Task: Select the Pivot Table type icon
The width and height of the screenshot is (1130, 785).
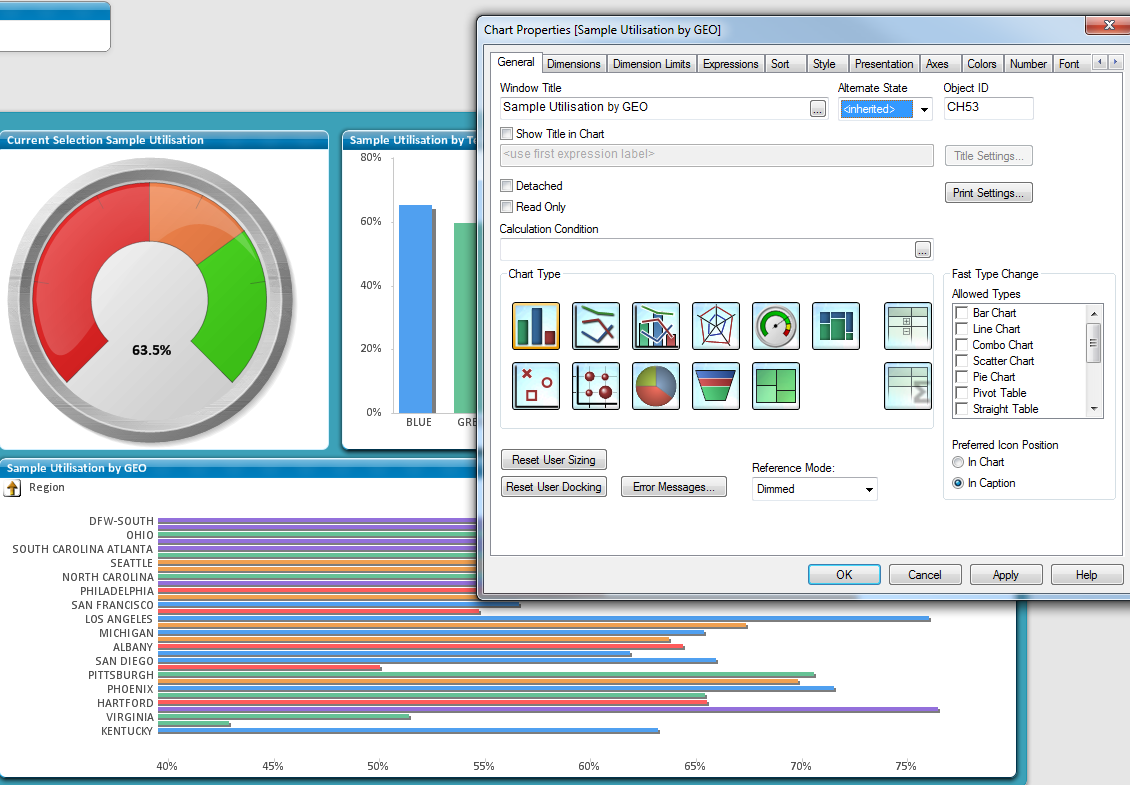Action: pyautogui.click(x=908, y=326)
